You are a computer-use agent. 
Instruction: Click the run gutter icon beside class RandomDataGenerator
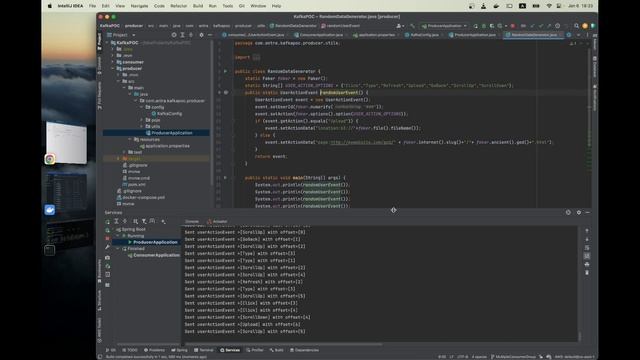[225, 71]
